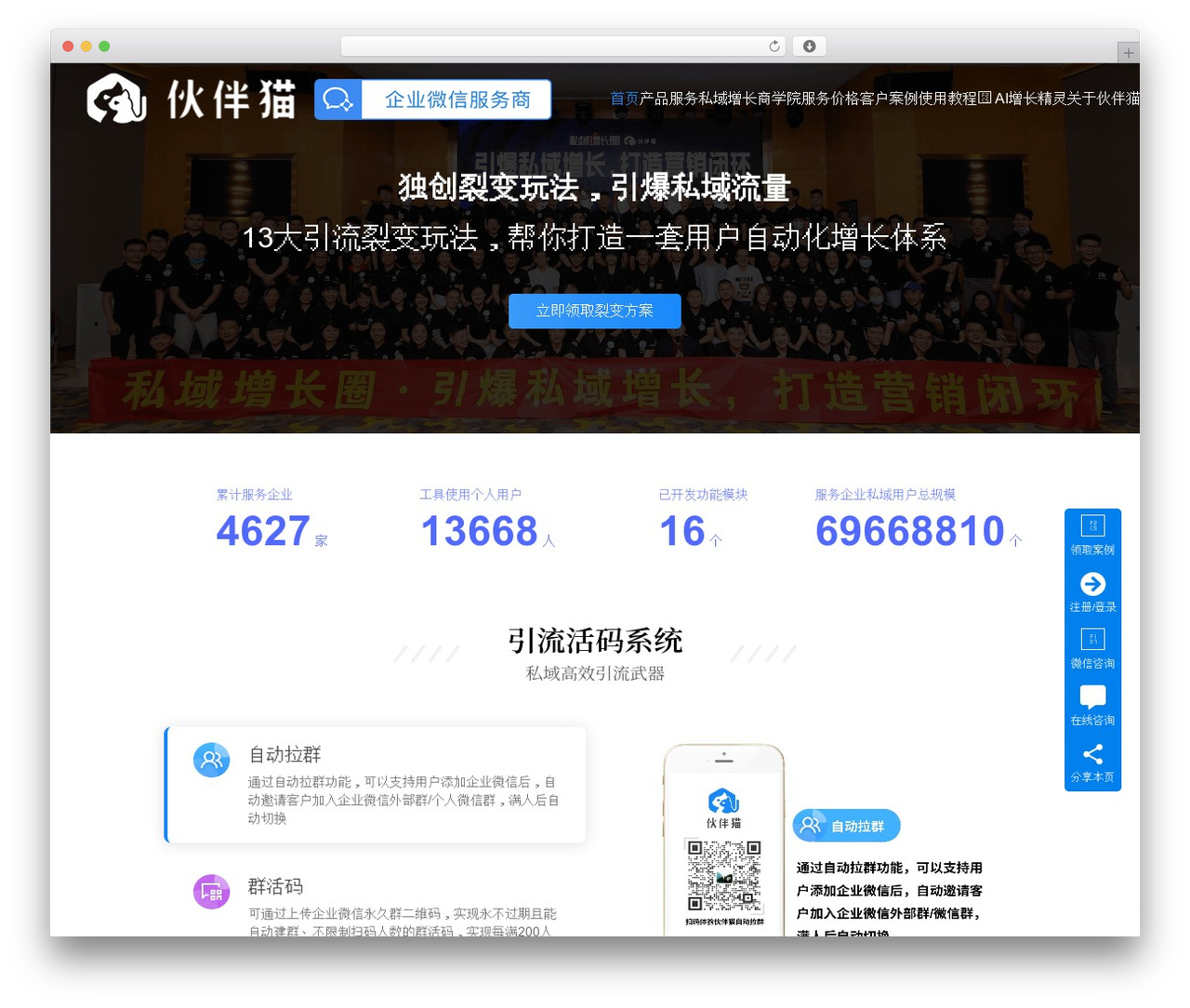Click the 企业微信服务商 badge

click(433, 99)
